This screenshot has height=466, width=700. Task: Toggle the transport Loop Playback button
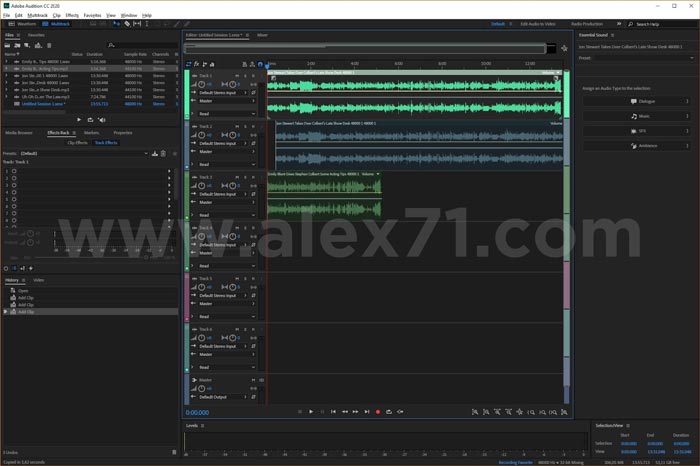point(389,412)
